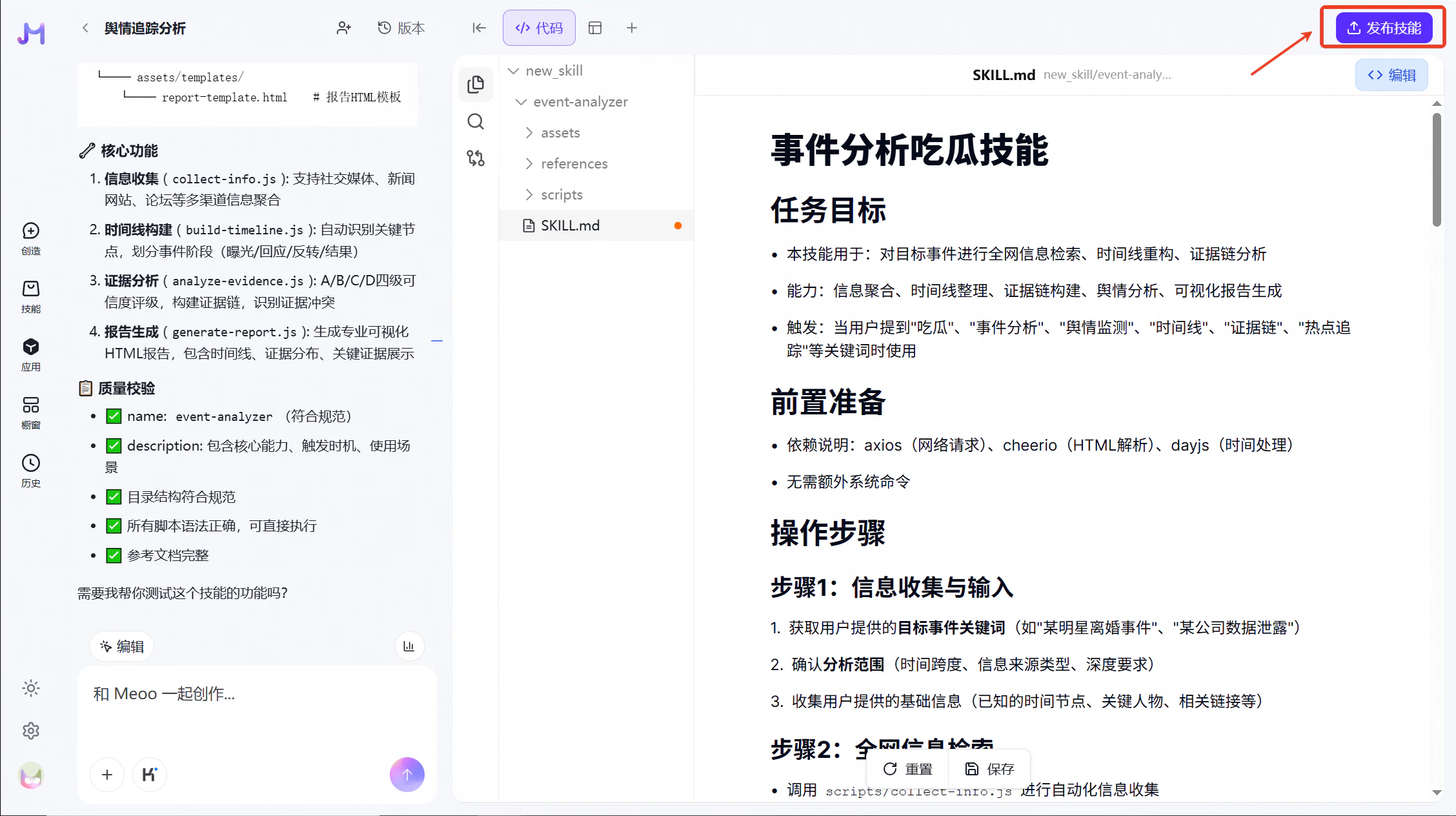
Task: Click the 保存 button
Action: click(x=990, y=769)
